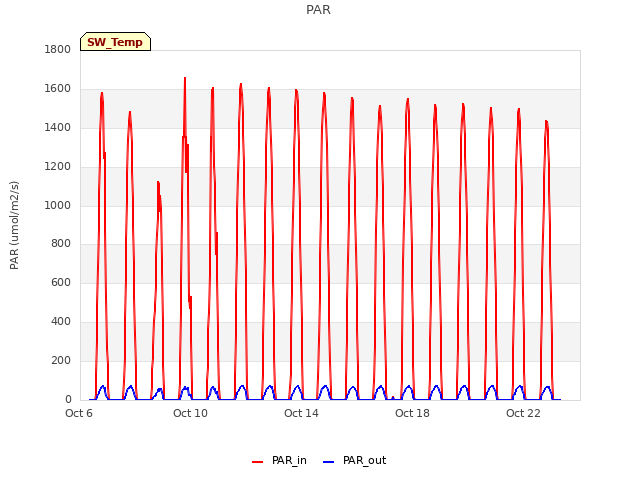This screenshot has height=480, width=640.
Task: Toggle the PAR_in legend entry
Action: 279,461
